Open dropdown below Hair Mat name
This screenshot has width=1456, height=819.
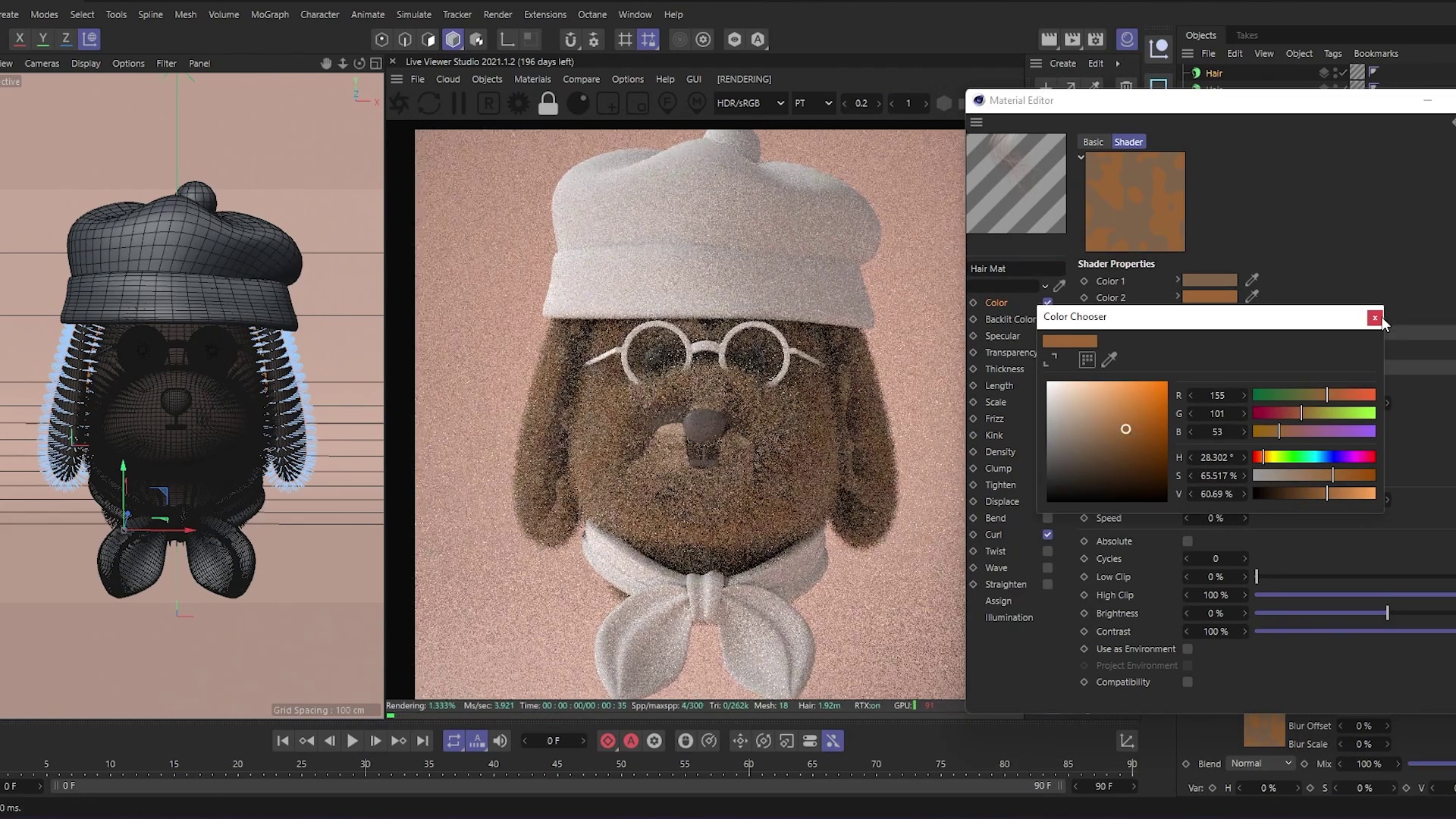tap(1045, 286)
